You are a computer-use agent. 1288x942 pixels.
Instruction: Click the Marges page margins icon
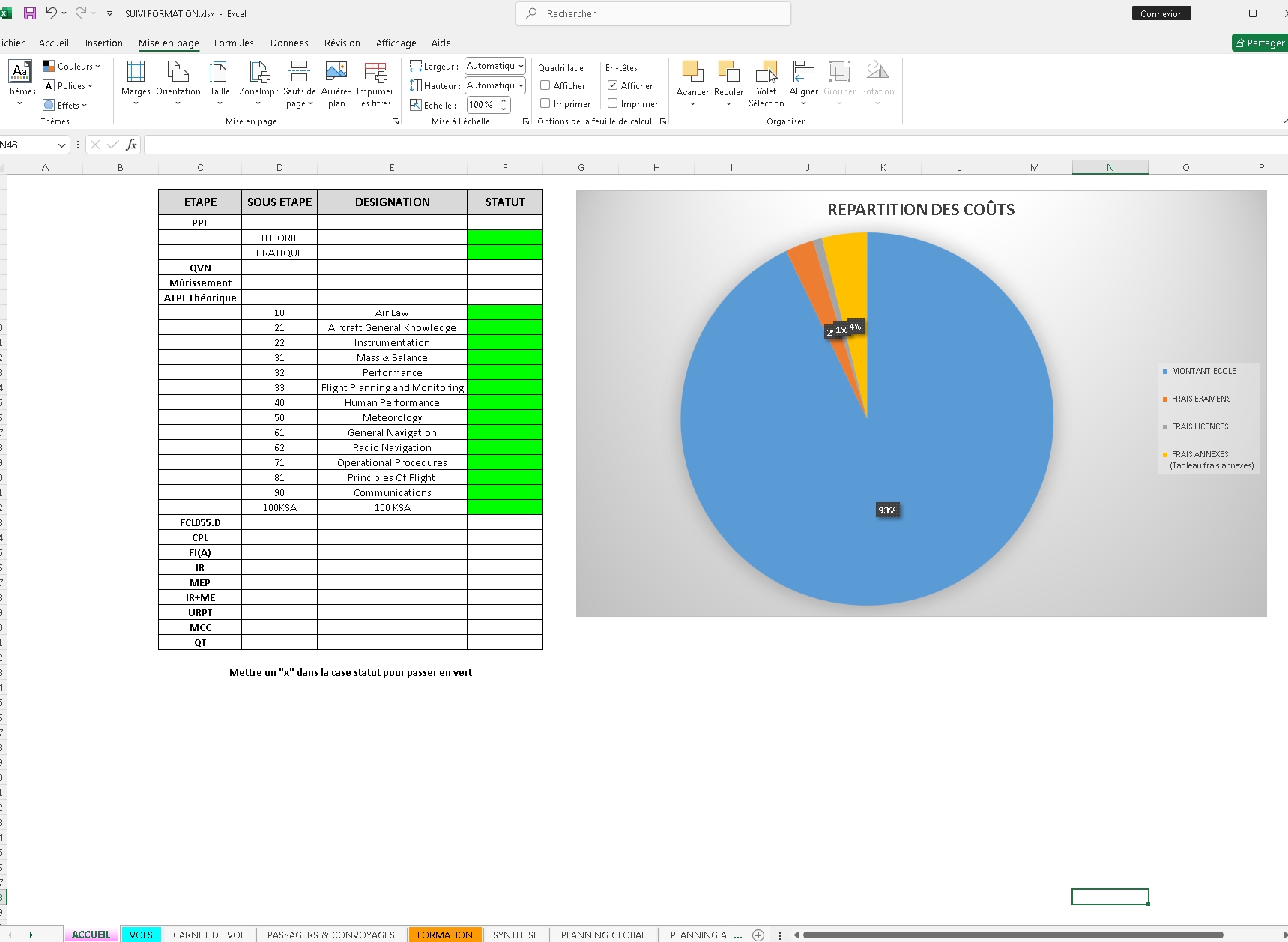tap(136, 72)
